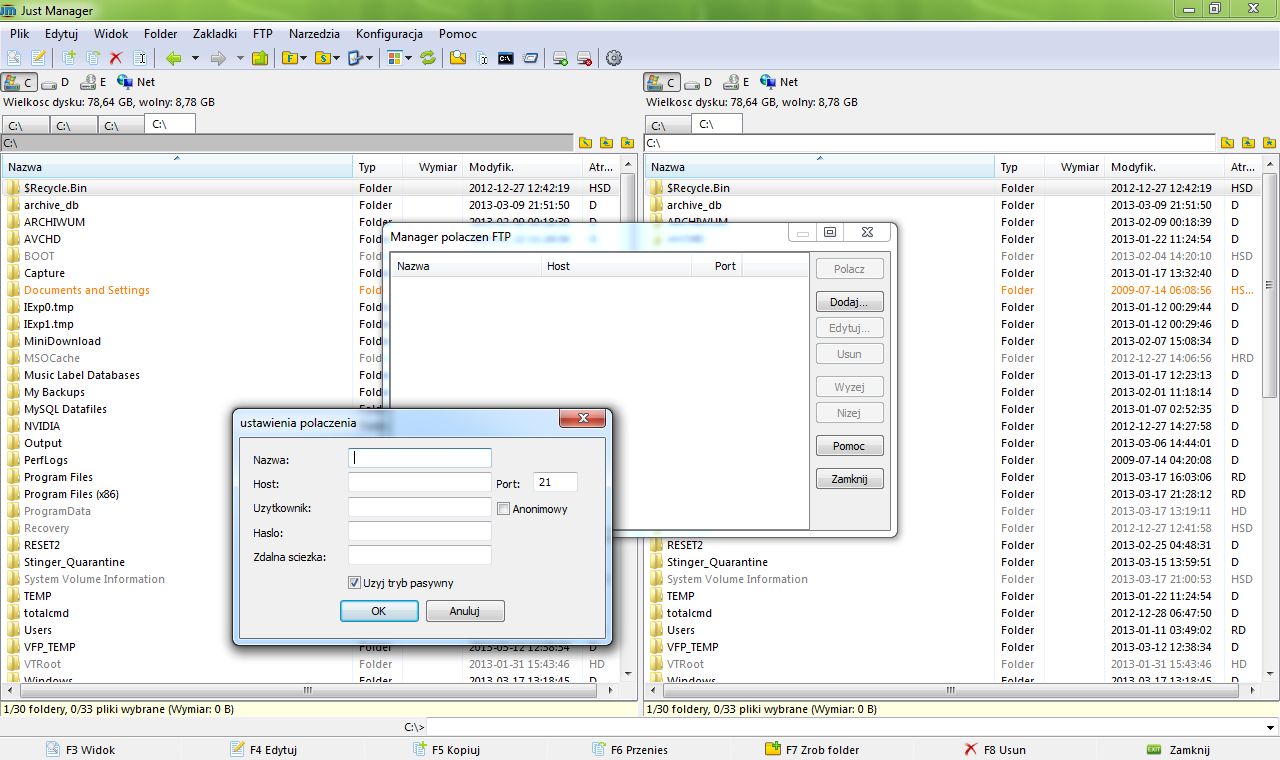
Task: Open settings with the gear toolbar icon
Action: [614, 58]
